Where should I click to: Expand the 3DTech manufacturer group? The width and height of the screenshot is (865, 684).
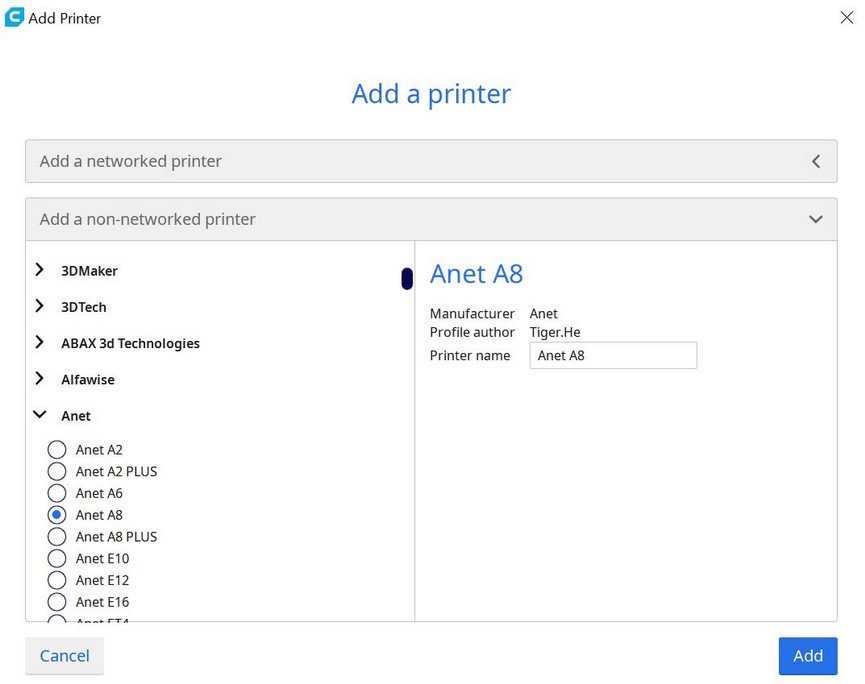39,306
